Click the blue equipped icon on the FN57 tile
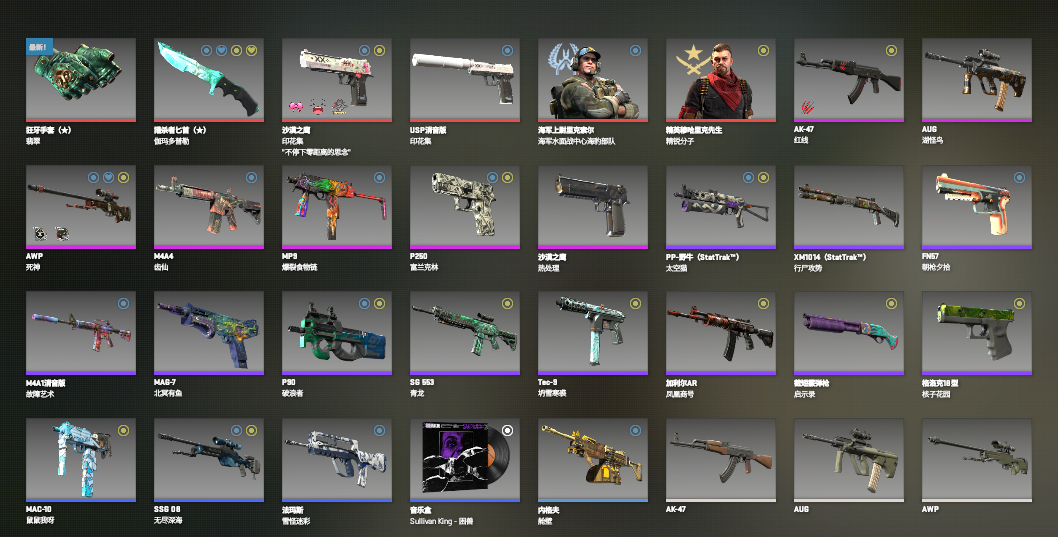Image resolution: width=1058 pixels, height=537 pixels. 1020,177
